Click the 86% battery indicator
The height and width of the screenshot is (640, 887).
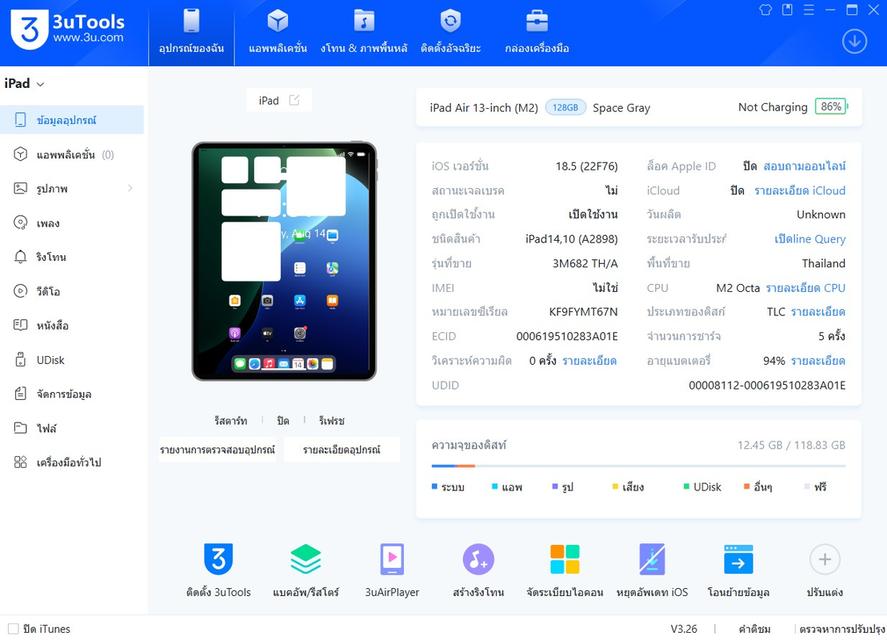click(831, 106)
